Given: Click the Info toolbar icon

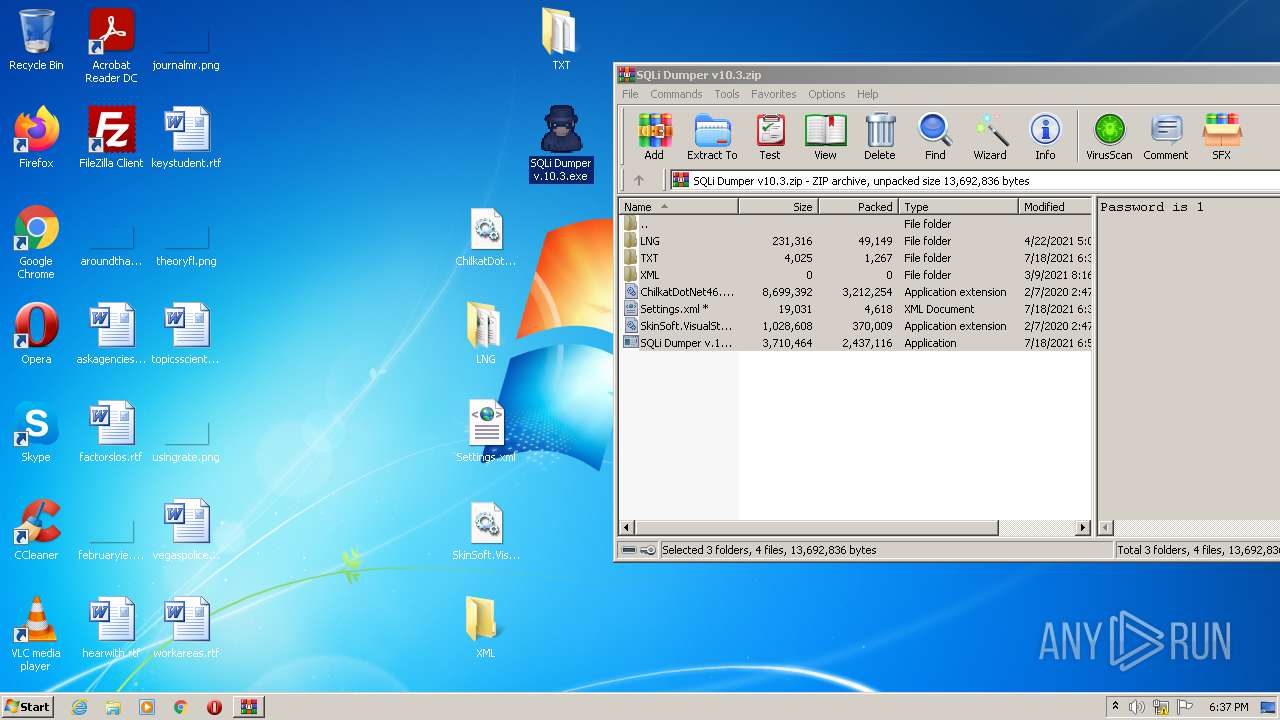Looking at the screenshot, I should (1045, 137).
